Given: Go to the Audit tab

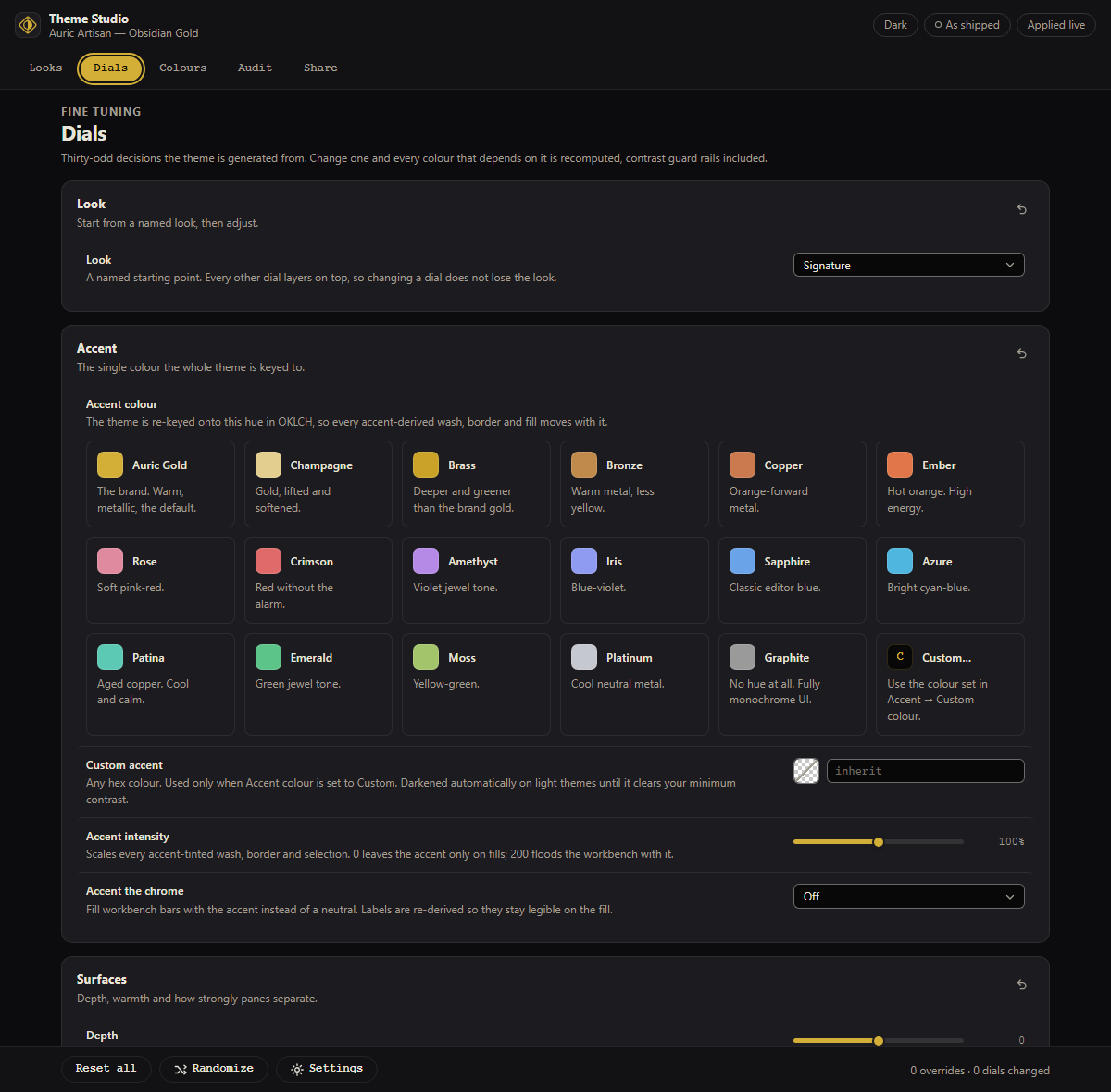Looking at the screenshot, I should point(255,68).
